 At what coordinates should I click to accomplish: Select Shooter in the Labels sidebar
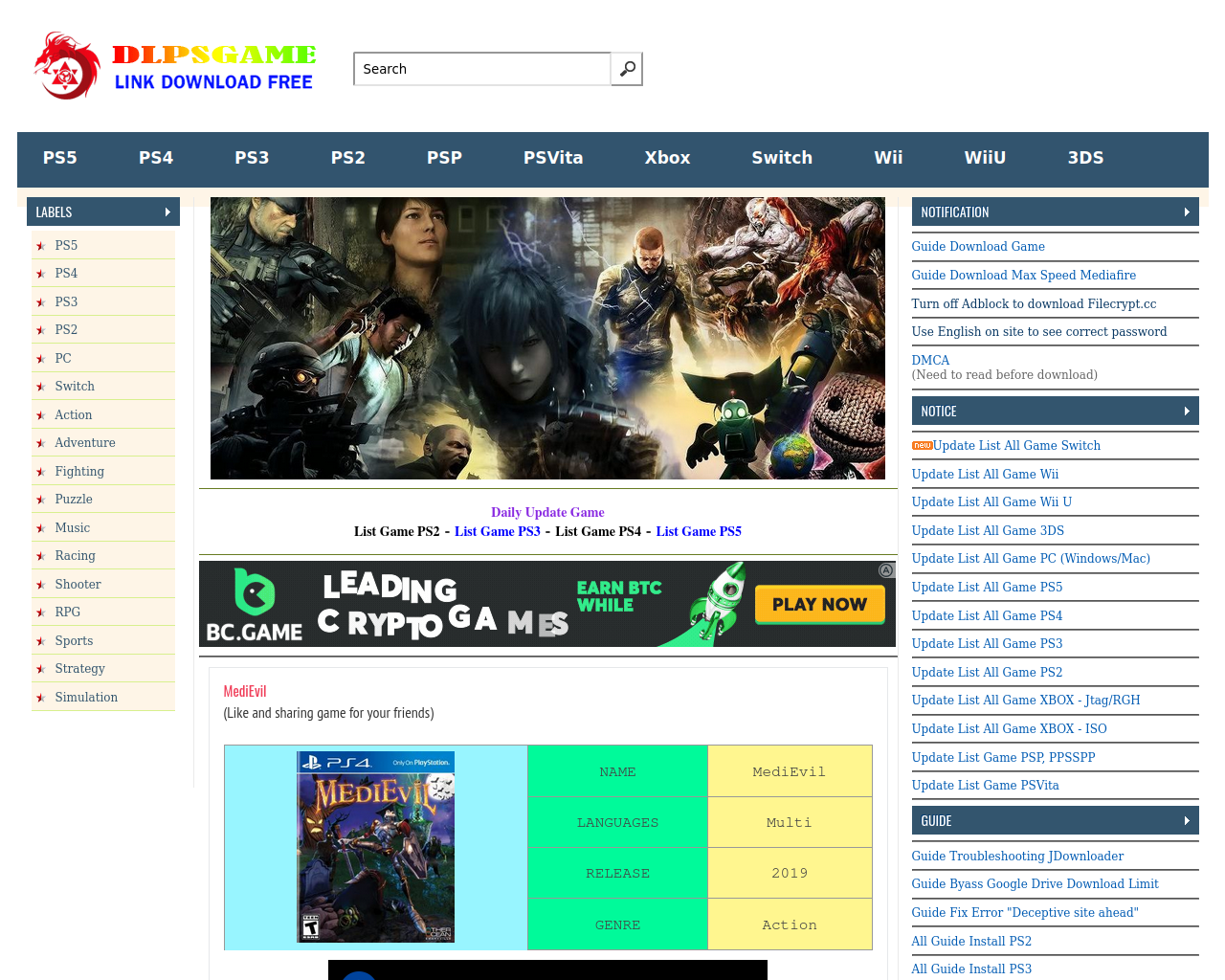78,585
